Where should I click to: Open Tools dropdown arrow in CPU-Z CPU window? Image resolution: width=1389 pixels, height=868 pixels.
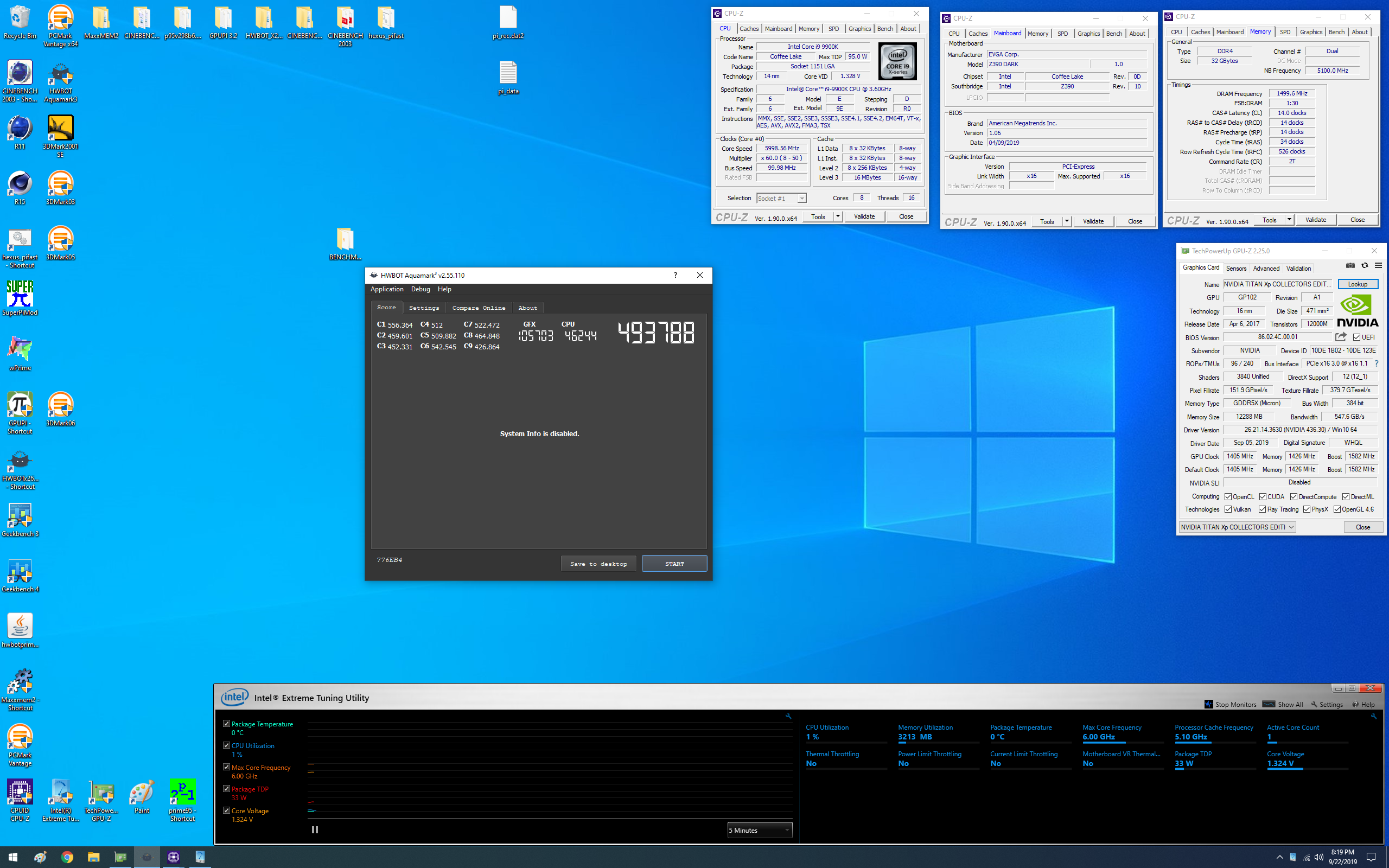(x=837, y=216)
